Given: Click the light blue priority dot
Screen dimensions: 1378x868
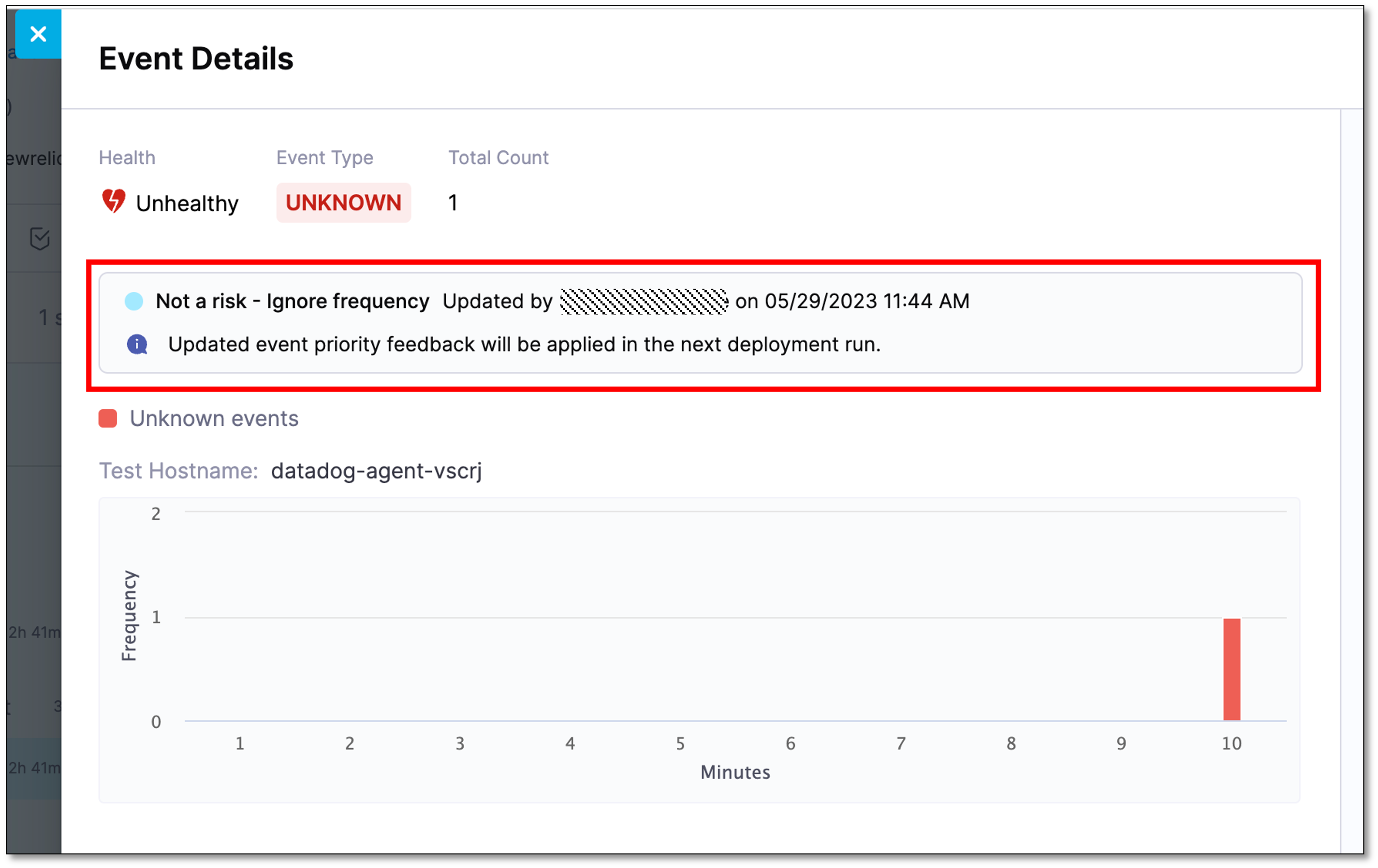Looking at the screenshot, I should click(x=134, y=301).
